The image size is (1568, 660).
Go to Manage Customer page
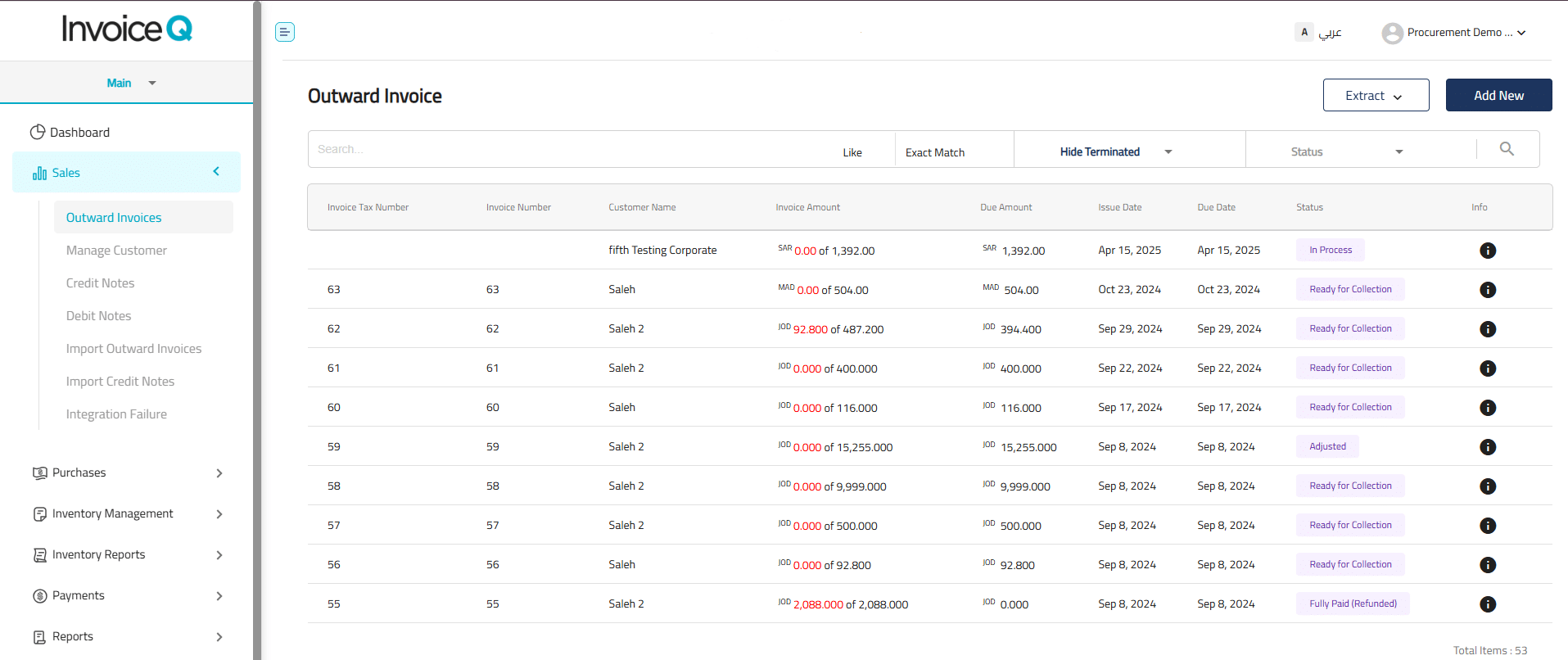(x=116, y=251)
